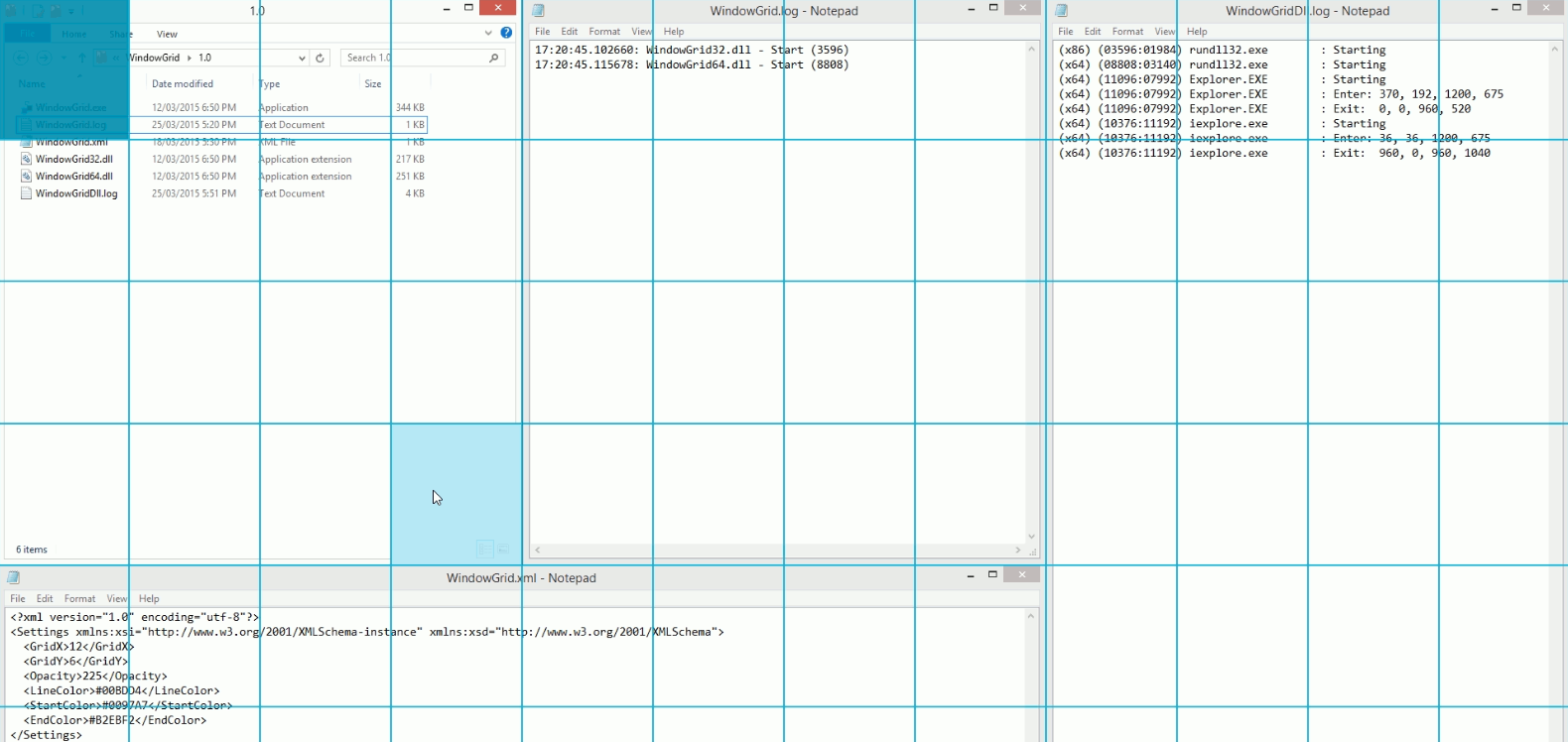Select WindowGrid.xml file name
The height and width of the screenshot is (742, 1568).
pos(71,142)
